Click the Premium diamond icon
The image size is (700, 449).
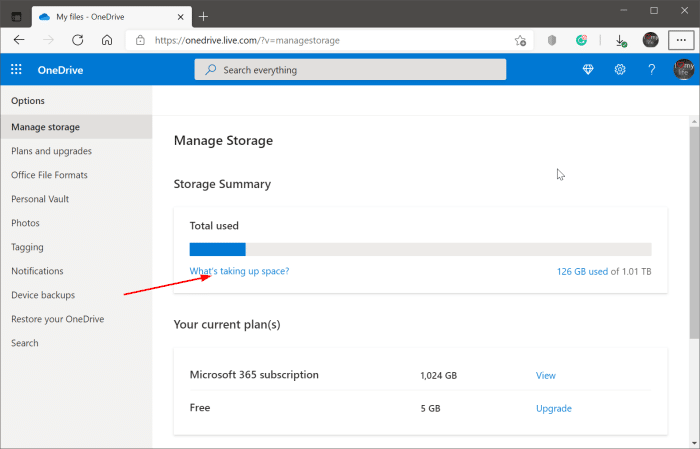point(588,70)
